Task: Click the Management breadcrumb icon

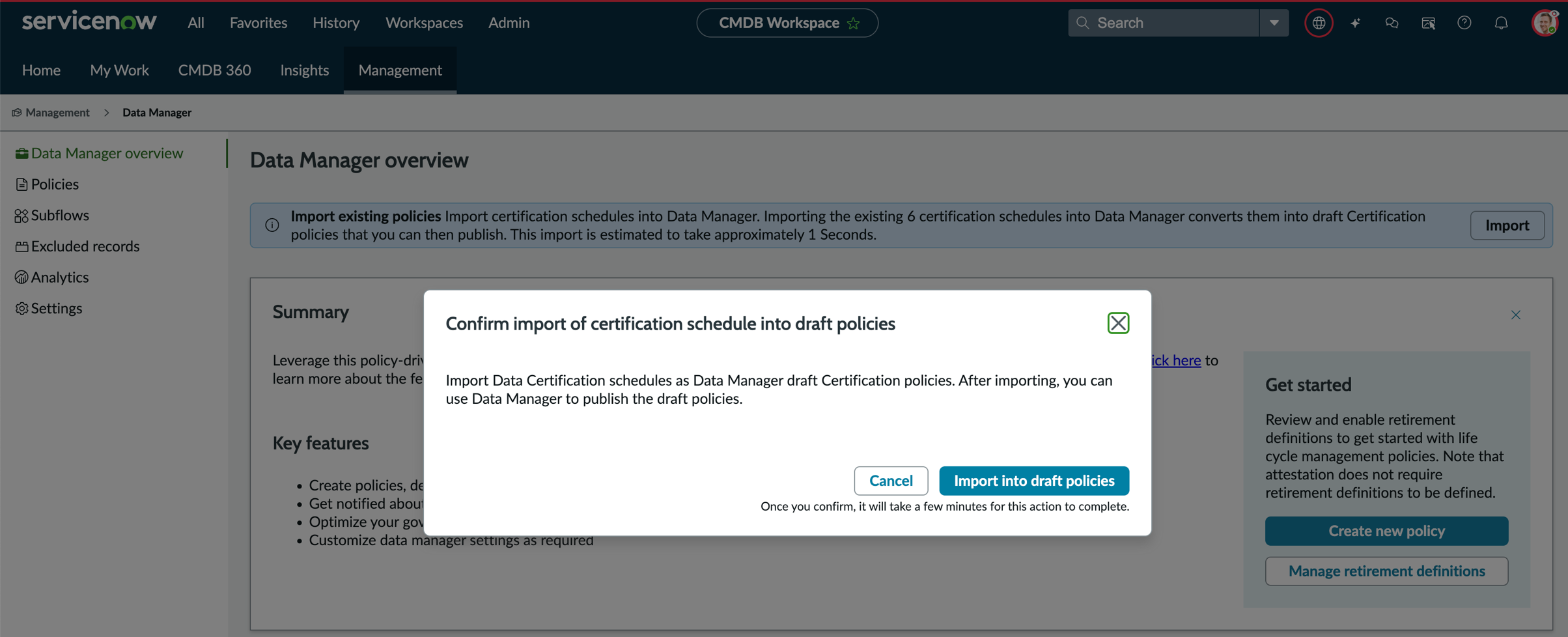Action: pyautogui.click(x=17, y=113)
